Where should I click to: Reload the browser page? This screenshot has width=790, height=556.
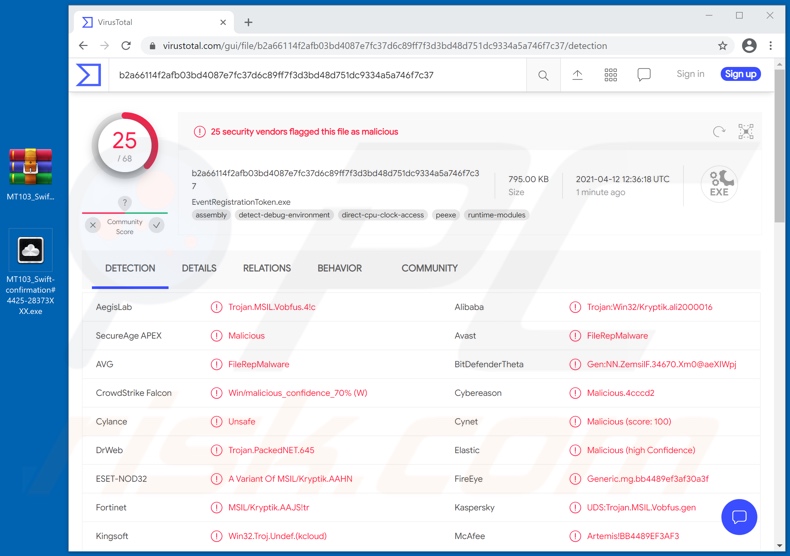point(126,46)
